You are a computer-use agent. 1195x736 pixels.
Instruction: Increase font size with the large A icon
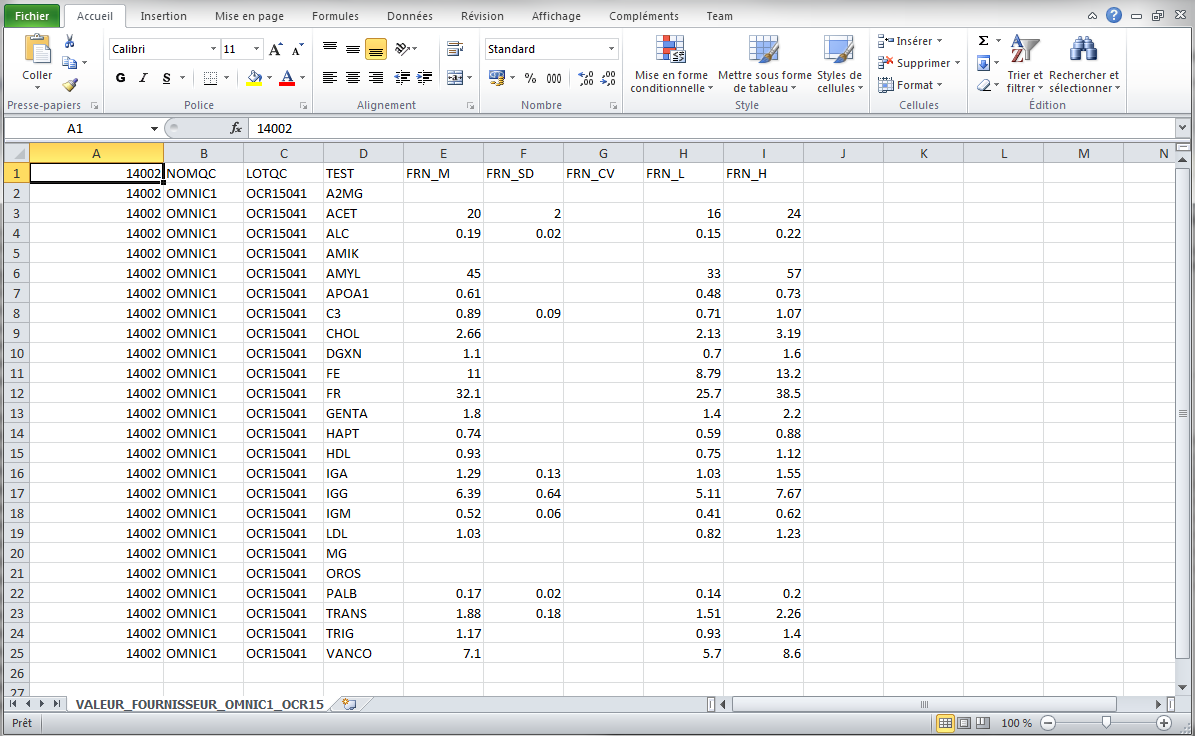pos(276,50)
